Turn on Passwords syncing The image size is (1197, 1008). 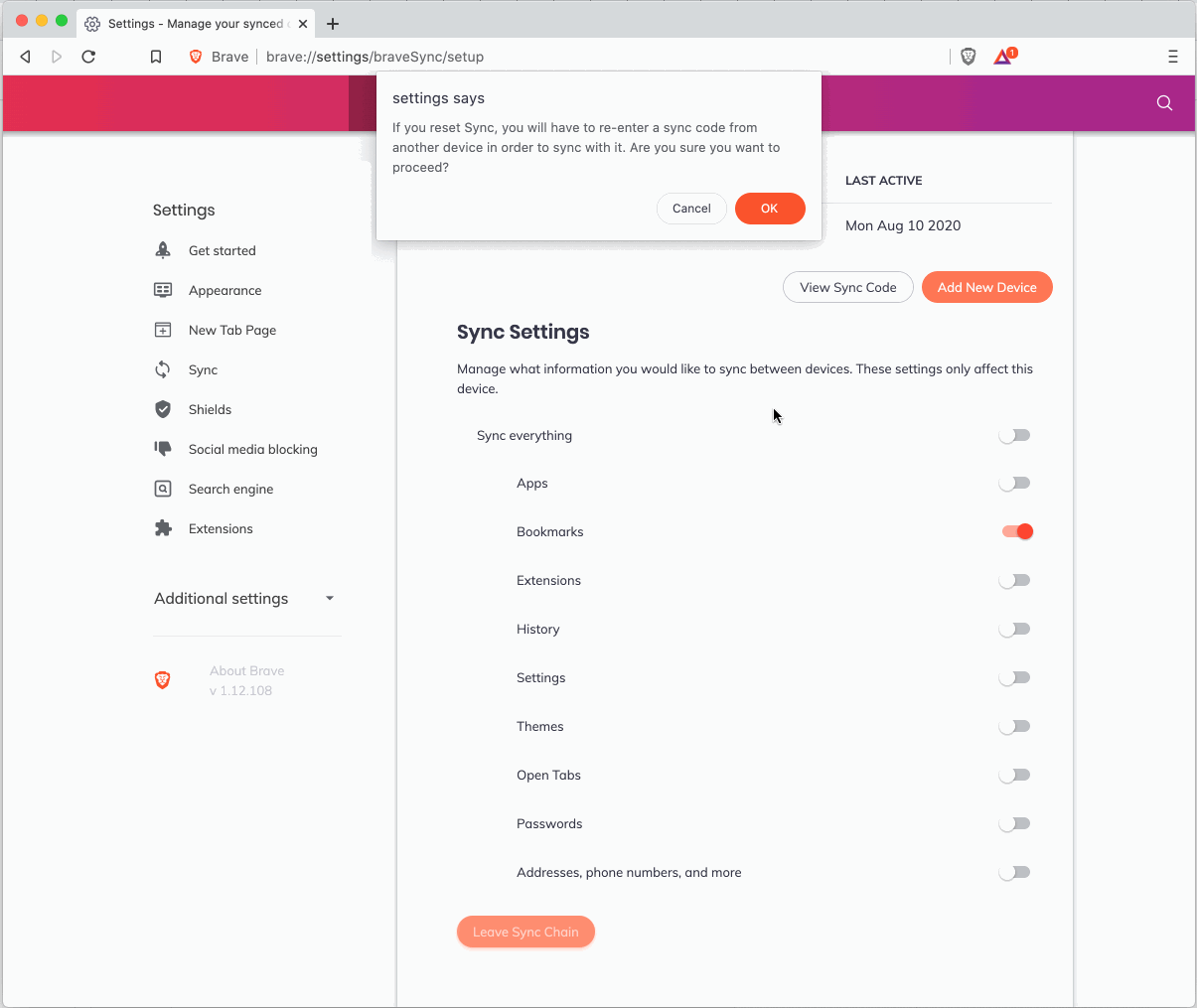click(1014, 823)
